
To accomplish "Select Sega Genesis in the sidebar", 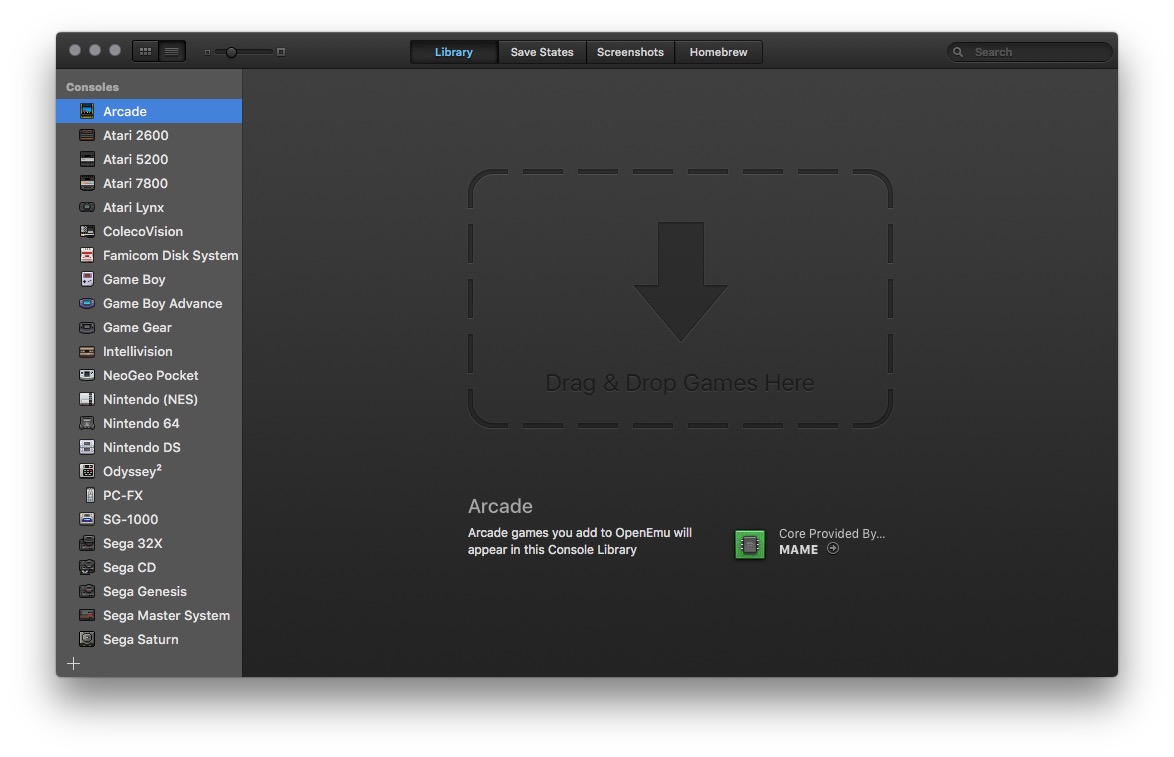I will [x=144, y=592].
